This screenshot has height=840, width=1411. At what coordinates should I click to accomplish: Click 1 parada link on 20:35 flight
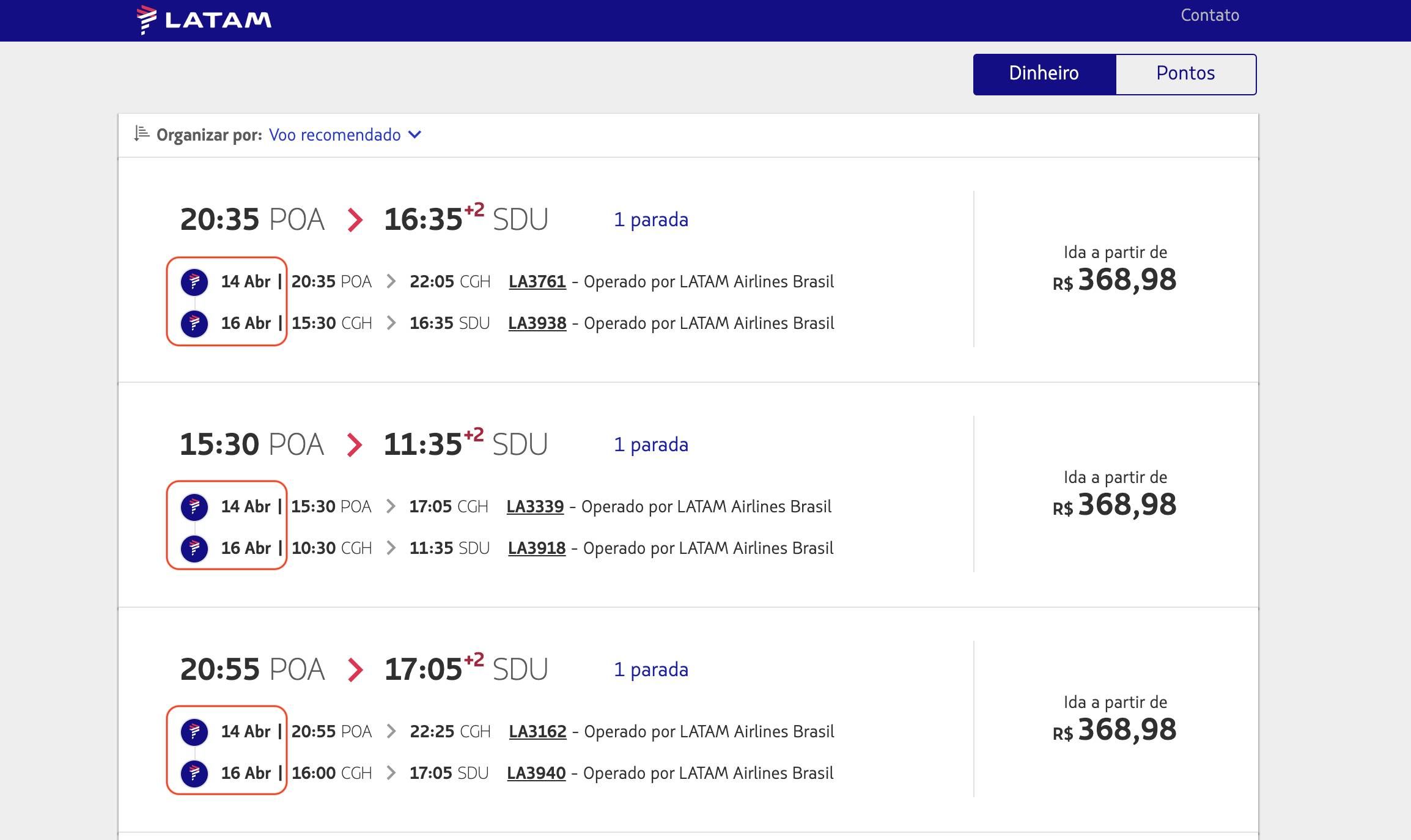[x=651, y=219]
